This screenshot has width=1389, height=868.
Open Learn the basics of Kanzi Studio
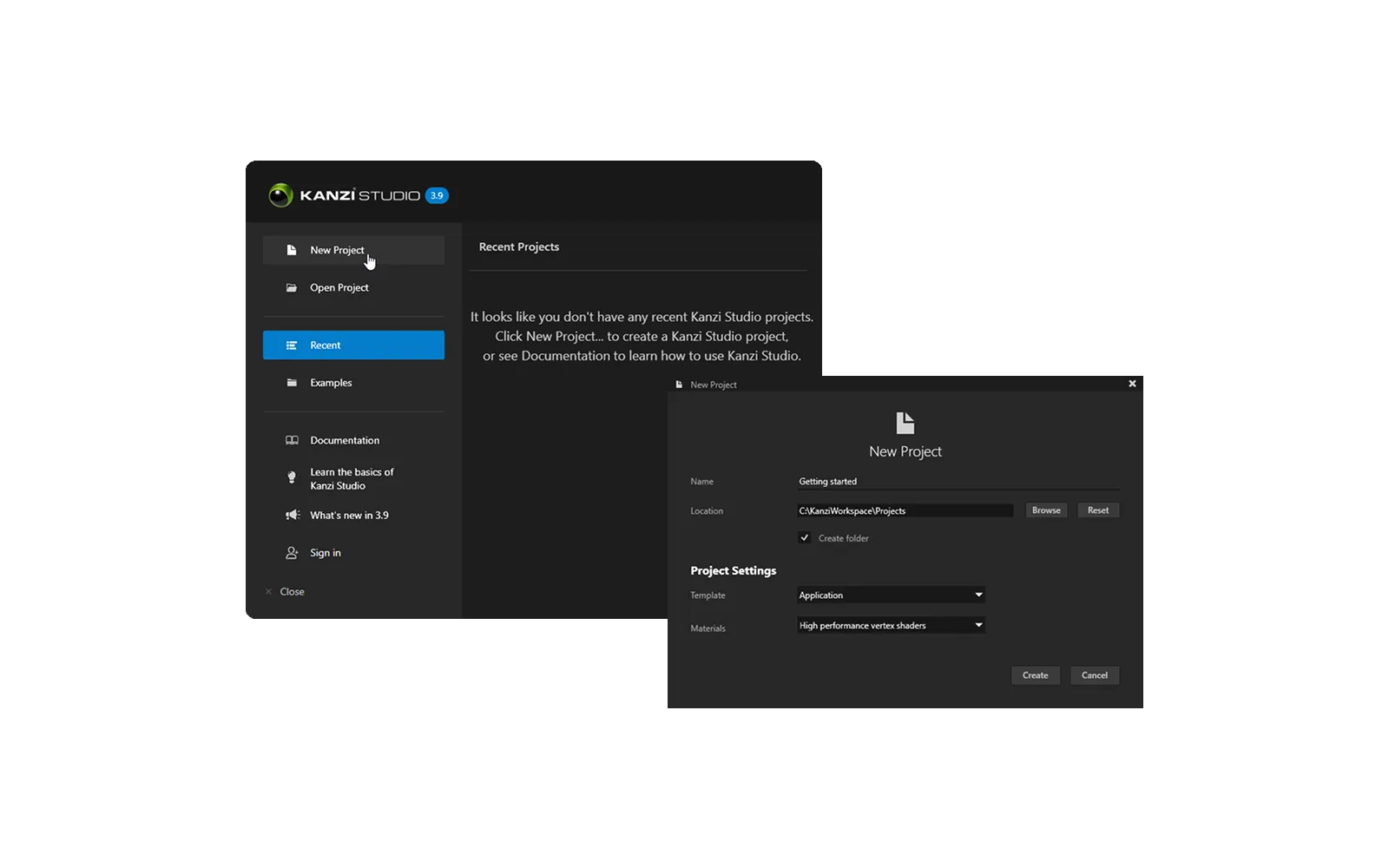(353, 478)
